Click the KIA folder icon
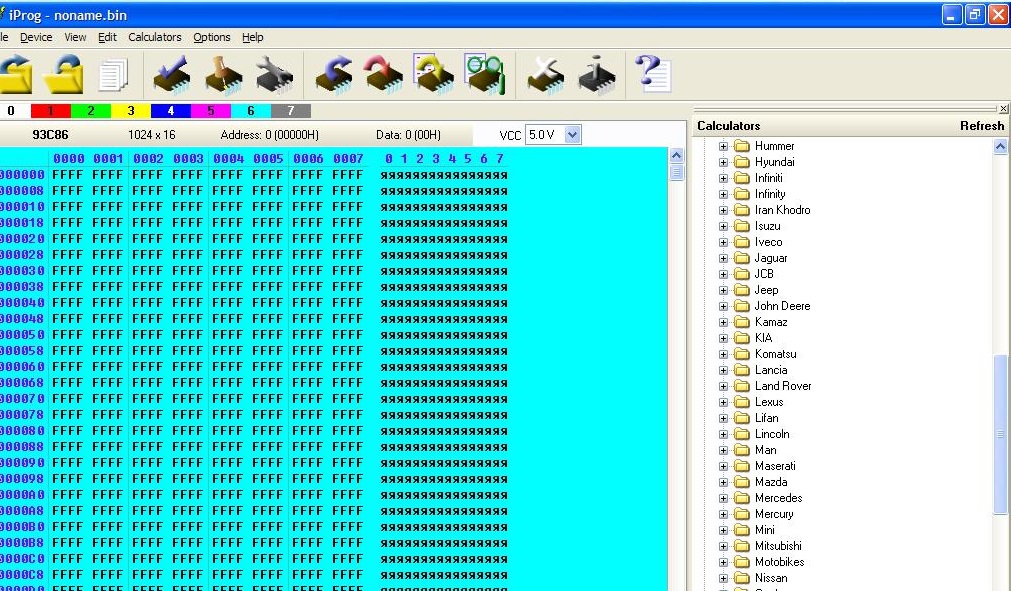This screenshot has width=1011, height=591. (x=742, y=338)
